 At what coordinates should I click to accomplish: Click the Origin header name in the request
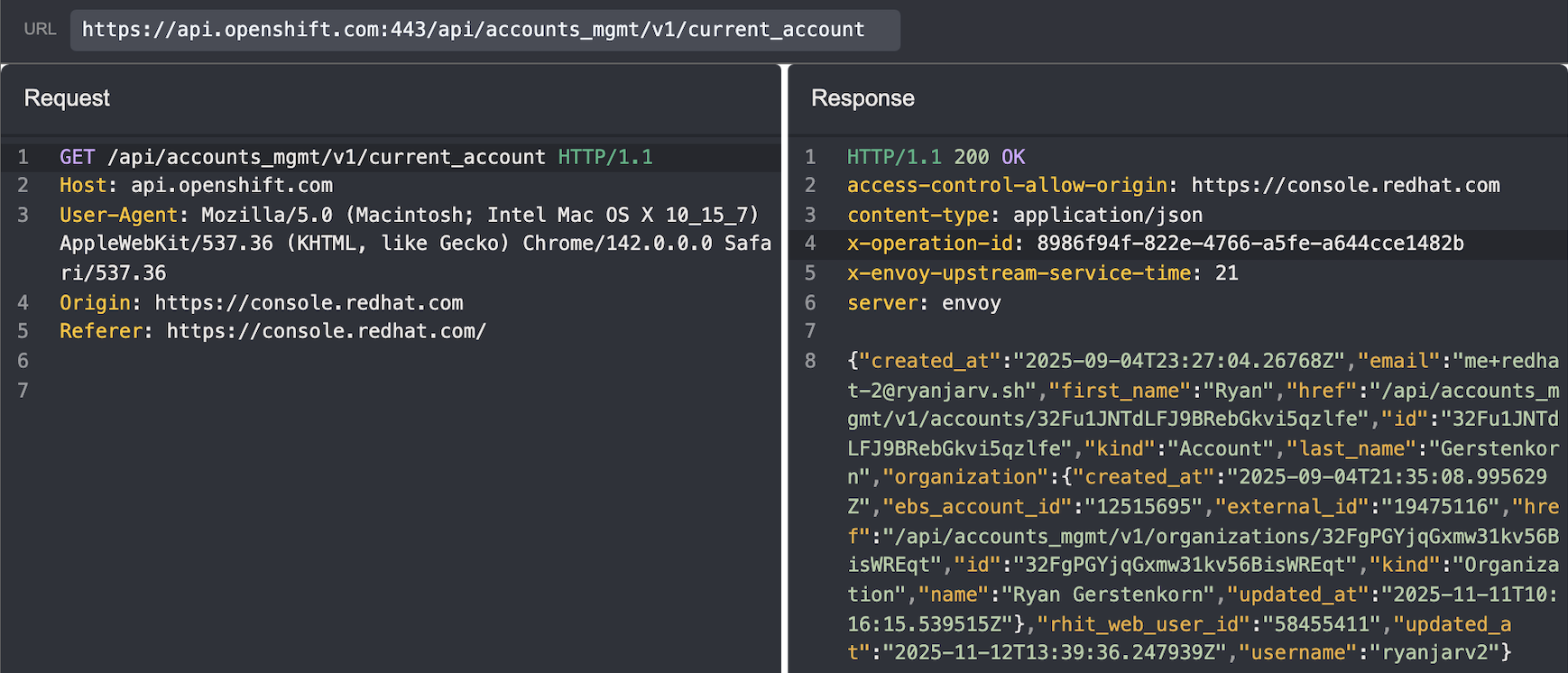[95, 303]
